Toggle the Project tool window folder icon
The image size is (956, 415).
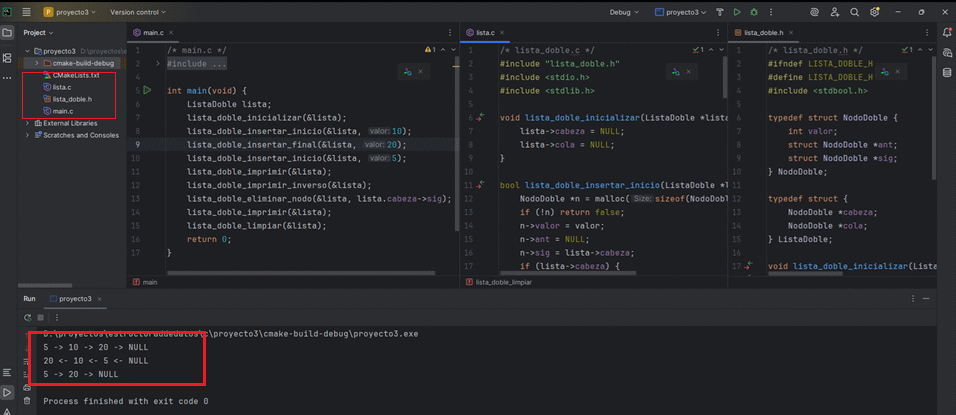[8, 33]
